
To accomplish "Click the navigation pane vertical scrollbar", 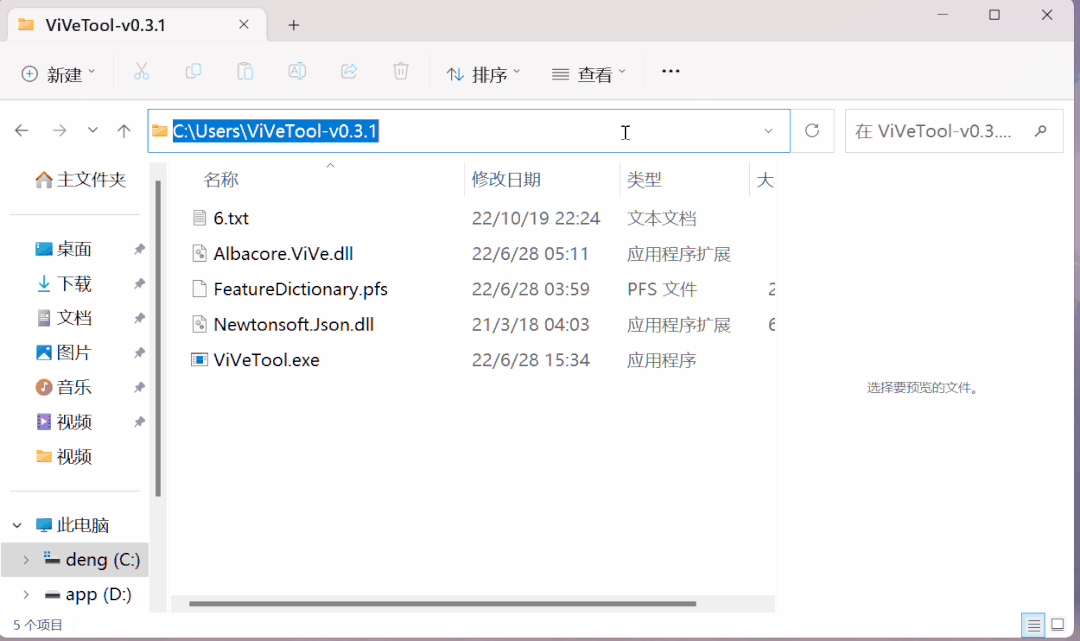I will click(x=158, y=337).
